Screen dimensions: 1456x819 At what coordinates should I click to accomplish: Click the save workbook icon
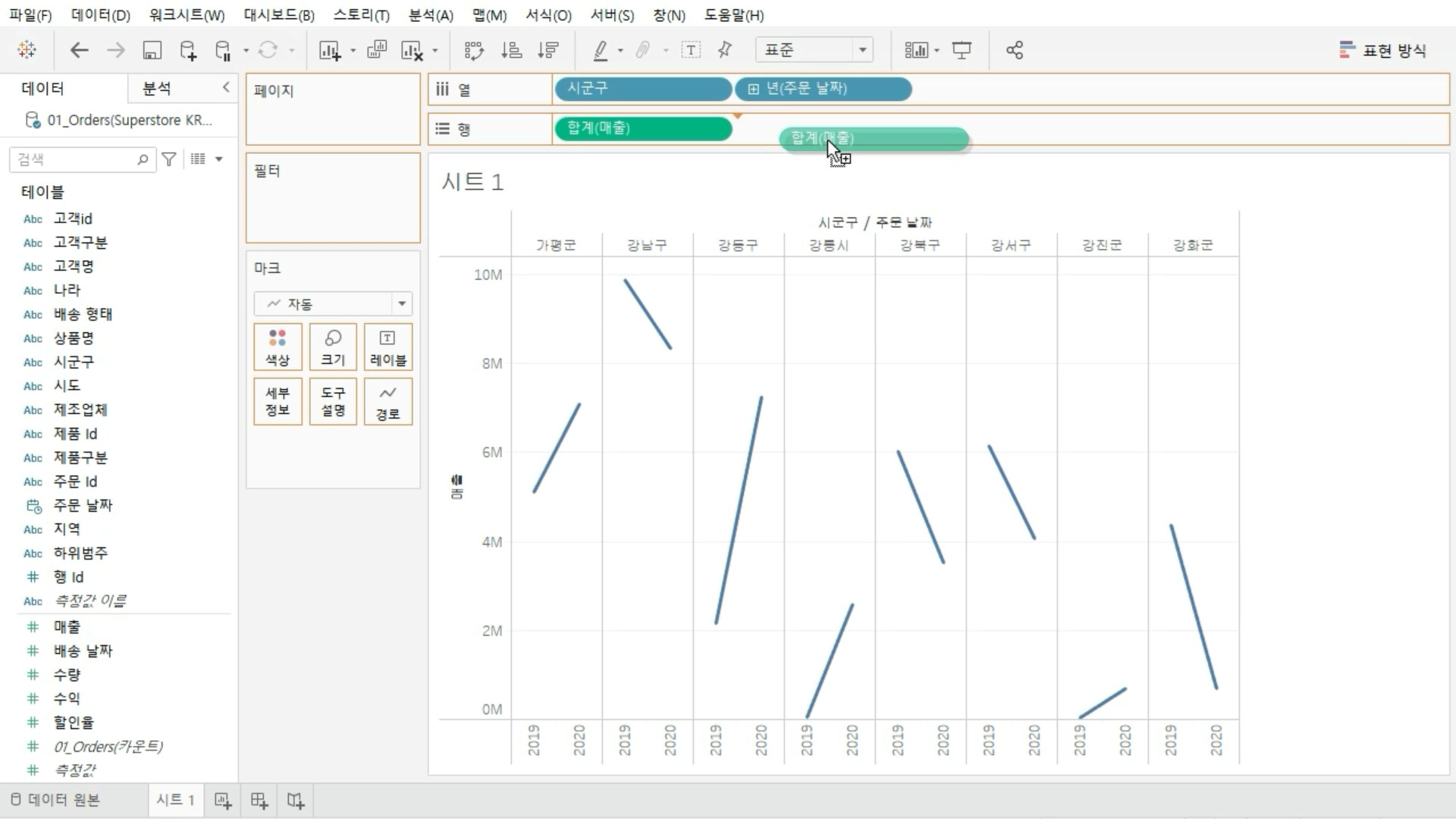pos(152,51)
